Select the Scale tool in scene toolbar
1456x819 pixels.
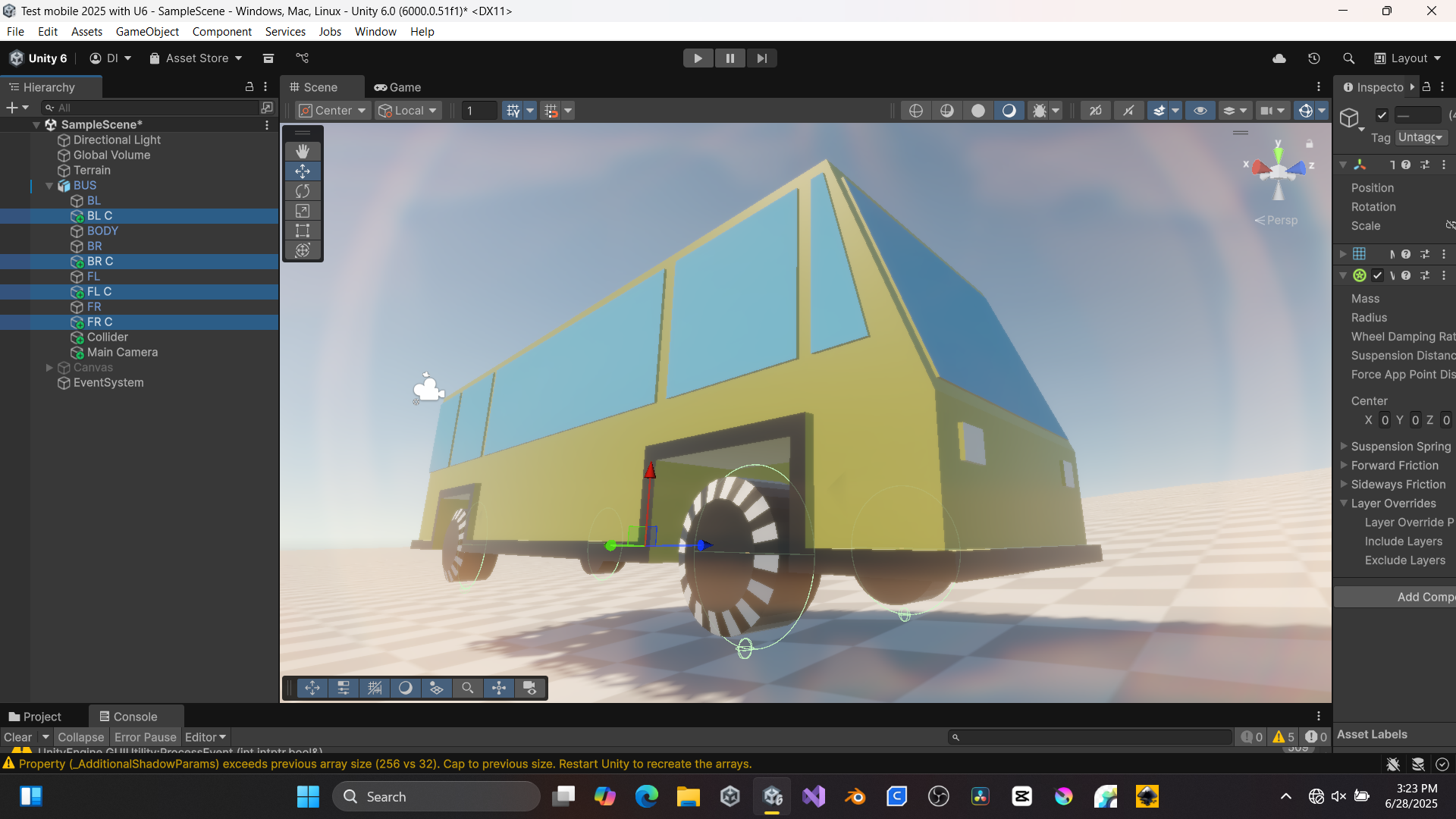pos(303,211)
